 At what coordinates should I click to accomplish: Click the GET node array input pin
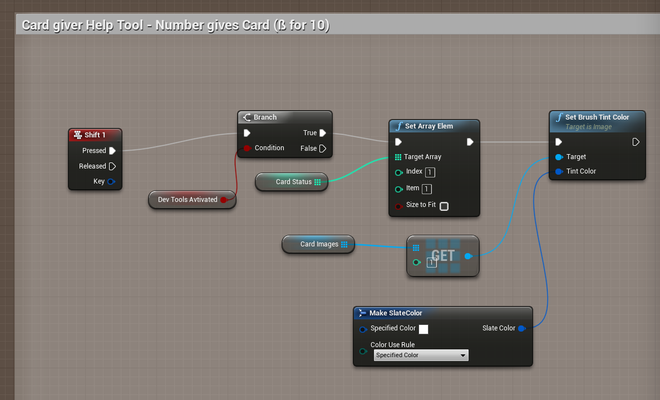416,248
